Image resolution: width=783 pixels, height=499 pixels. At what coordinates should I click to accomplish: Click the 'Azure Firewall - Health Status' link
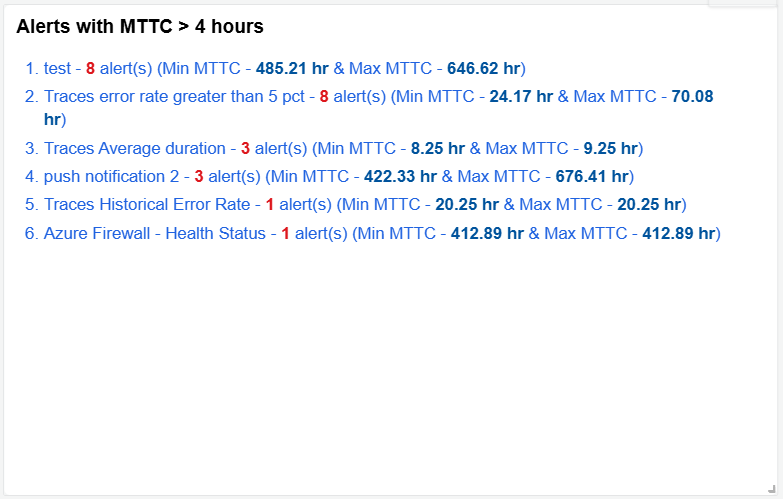(x=155, y=233)
